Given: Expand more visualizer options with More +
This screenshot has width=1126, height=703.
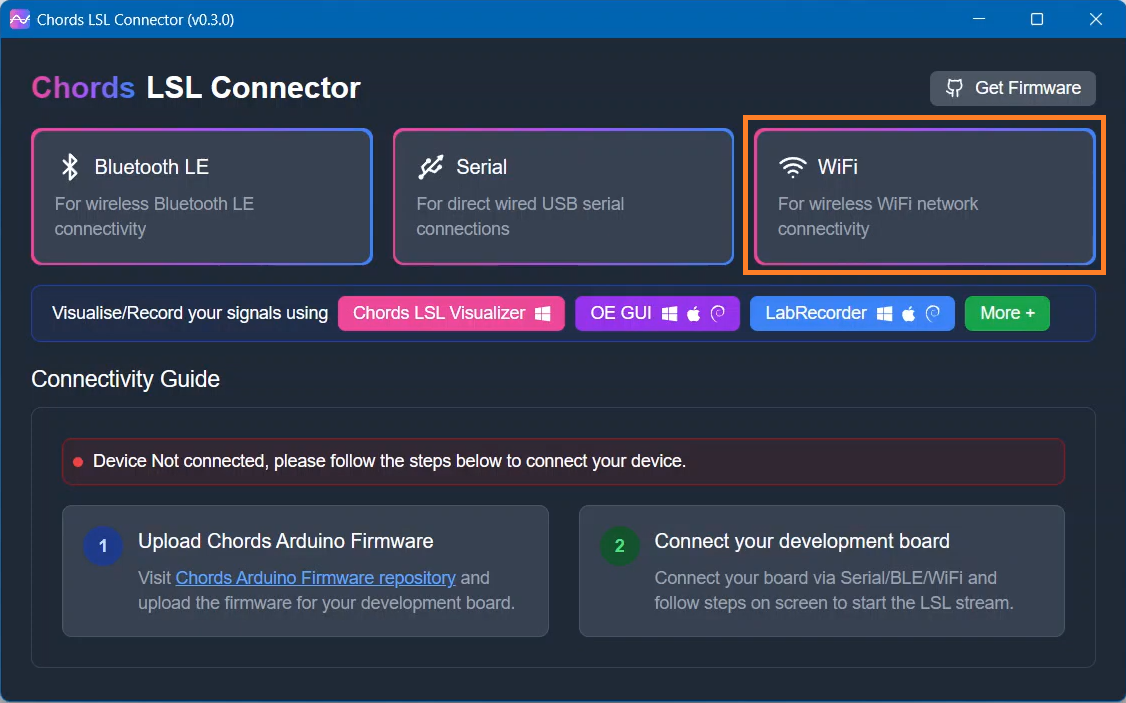Looking at the screenshot, I should pyautogui.click(x=1006, y=313).
